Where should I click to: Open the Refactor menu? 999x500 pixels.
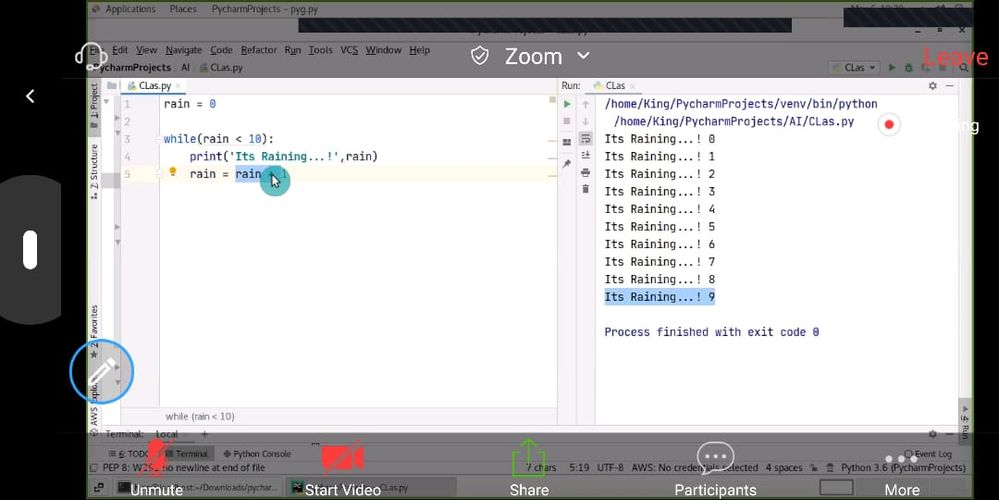[x=259, y=50]
